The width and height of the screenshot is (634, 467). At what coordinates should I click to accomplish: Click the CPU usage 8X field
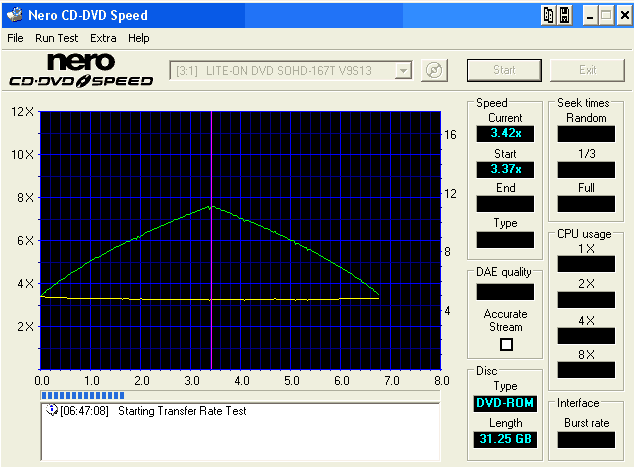pyautogui.click(x=586, y=370)
